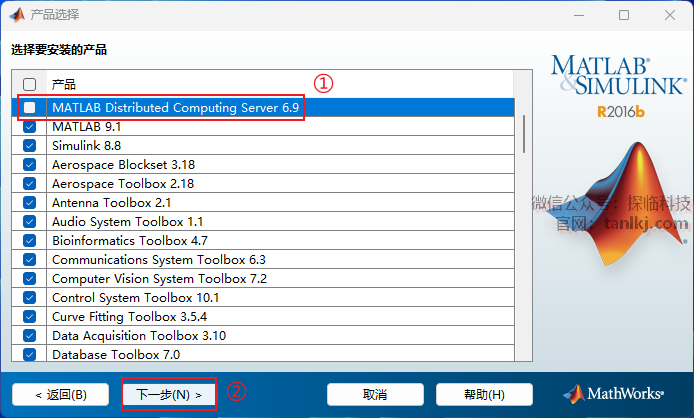Image resolution: width=694 pixels, height=418 pixels.
Task: Click the MathWorks logo in footer
Action: (613, 394)
